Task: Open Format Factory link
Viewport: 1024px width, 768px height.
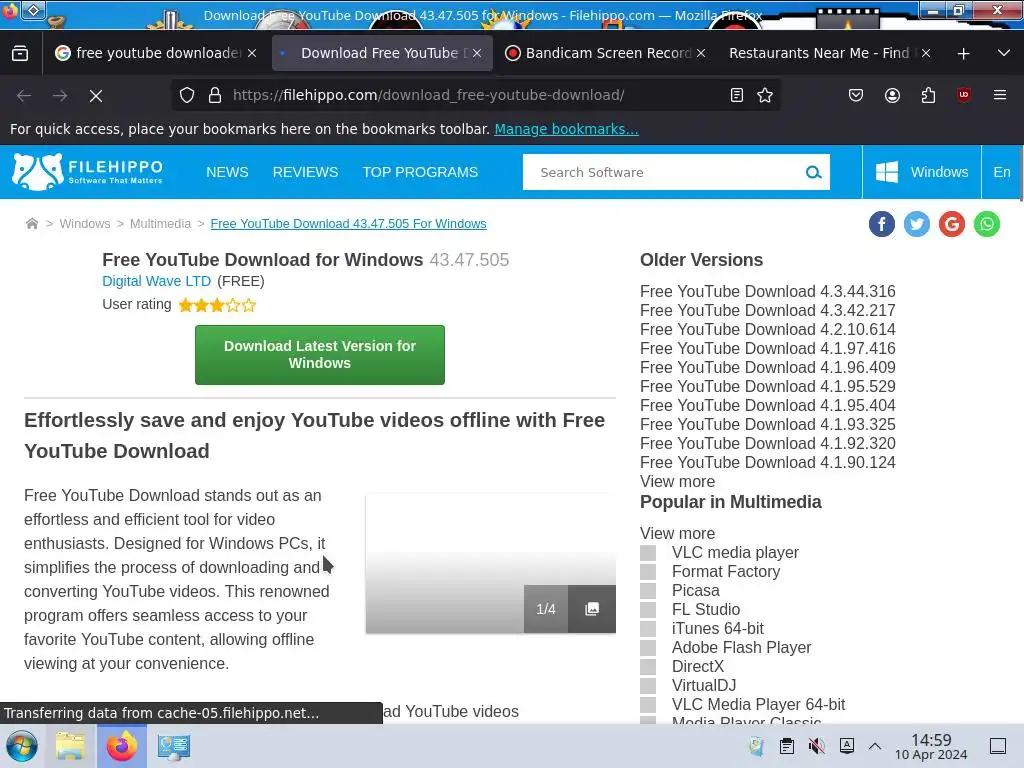Action: point(726,571)
